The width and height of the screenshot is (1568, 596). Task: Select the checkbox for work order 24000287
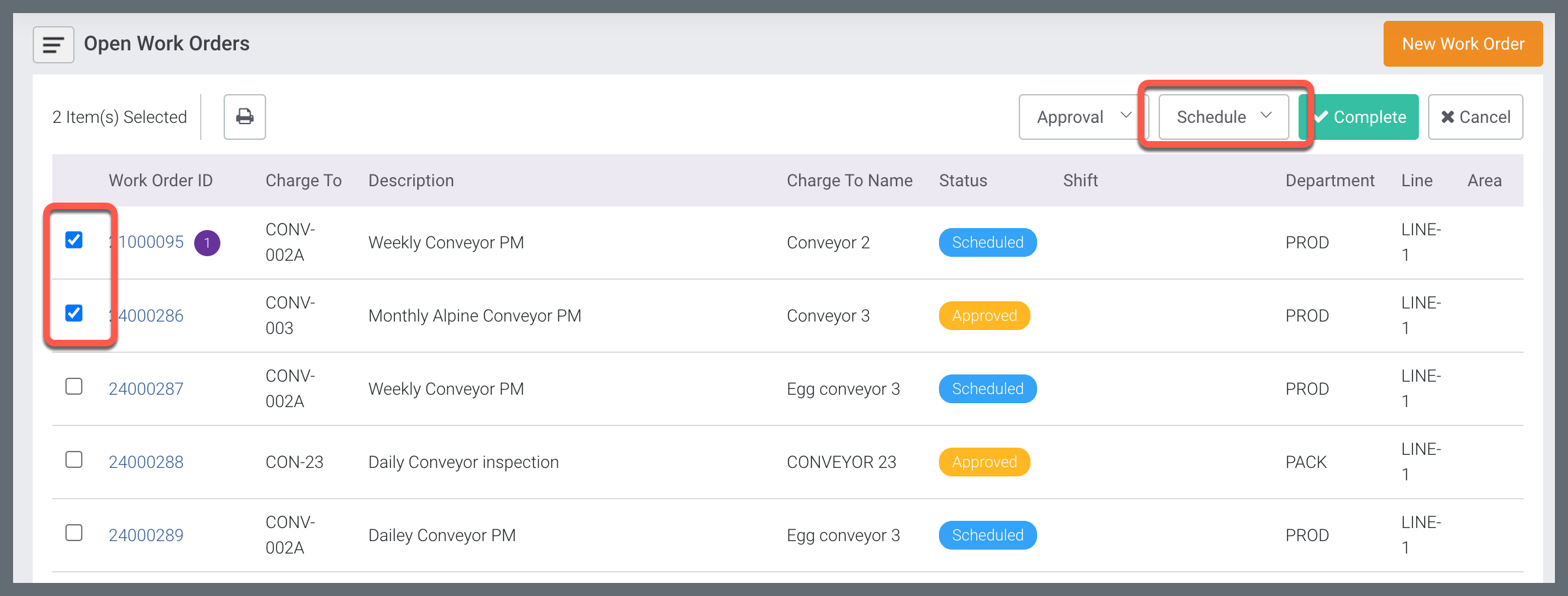pos(74,386)
